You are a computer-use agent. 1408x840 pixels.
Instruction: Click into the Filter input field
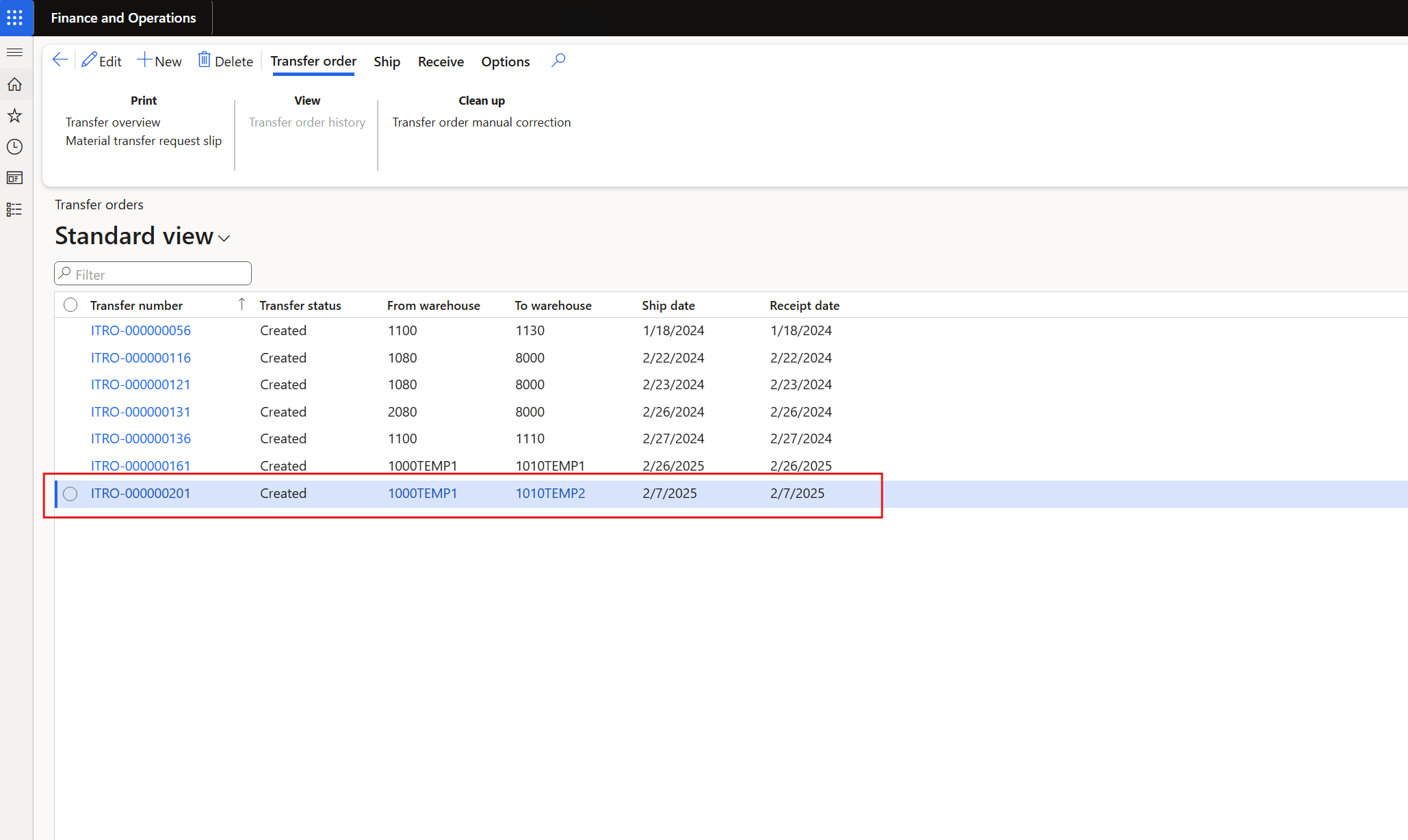pos(159,274)
